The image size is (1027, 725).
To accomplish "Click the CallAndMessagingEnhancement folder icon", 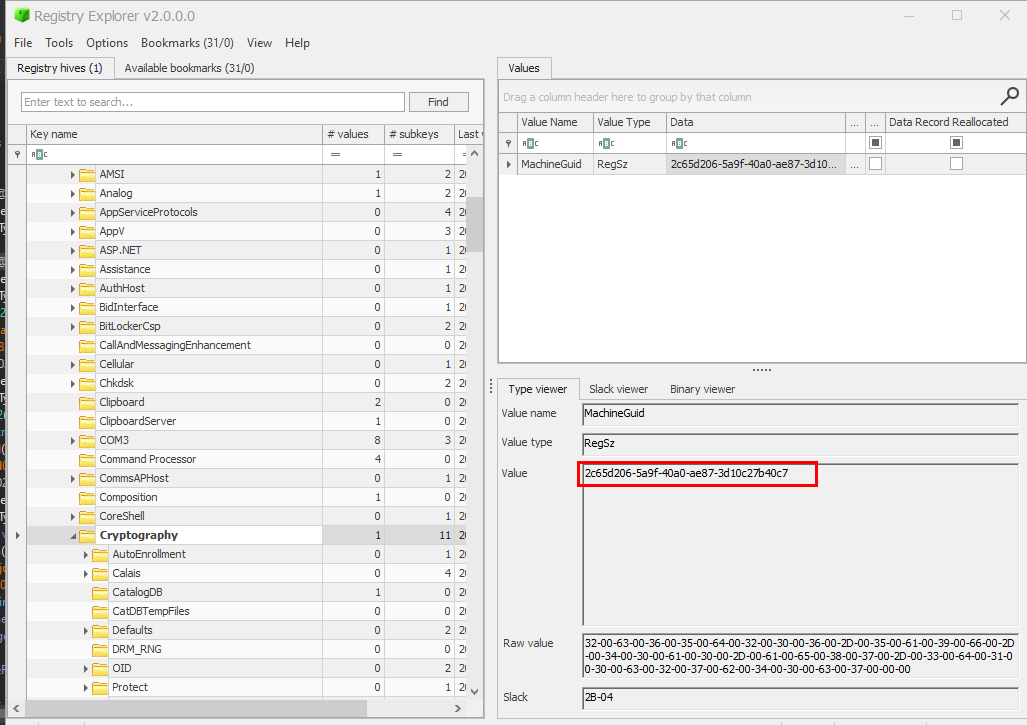I will pos(87,346).
